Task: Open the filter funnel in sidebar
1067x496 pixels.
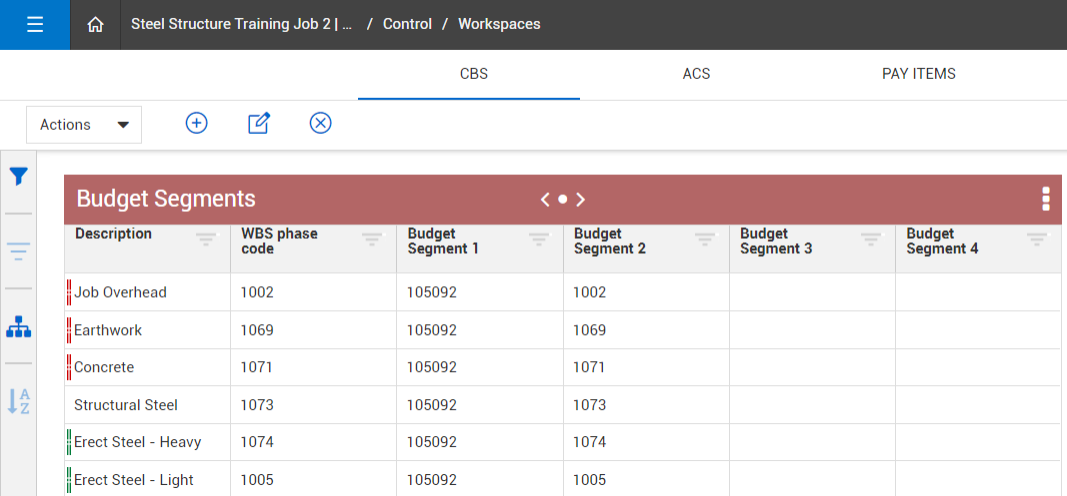Action: tap(18, 177)
